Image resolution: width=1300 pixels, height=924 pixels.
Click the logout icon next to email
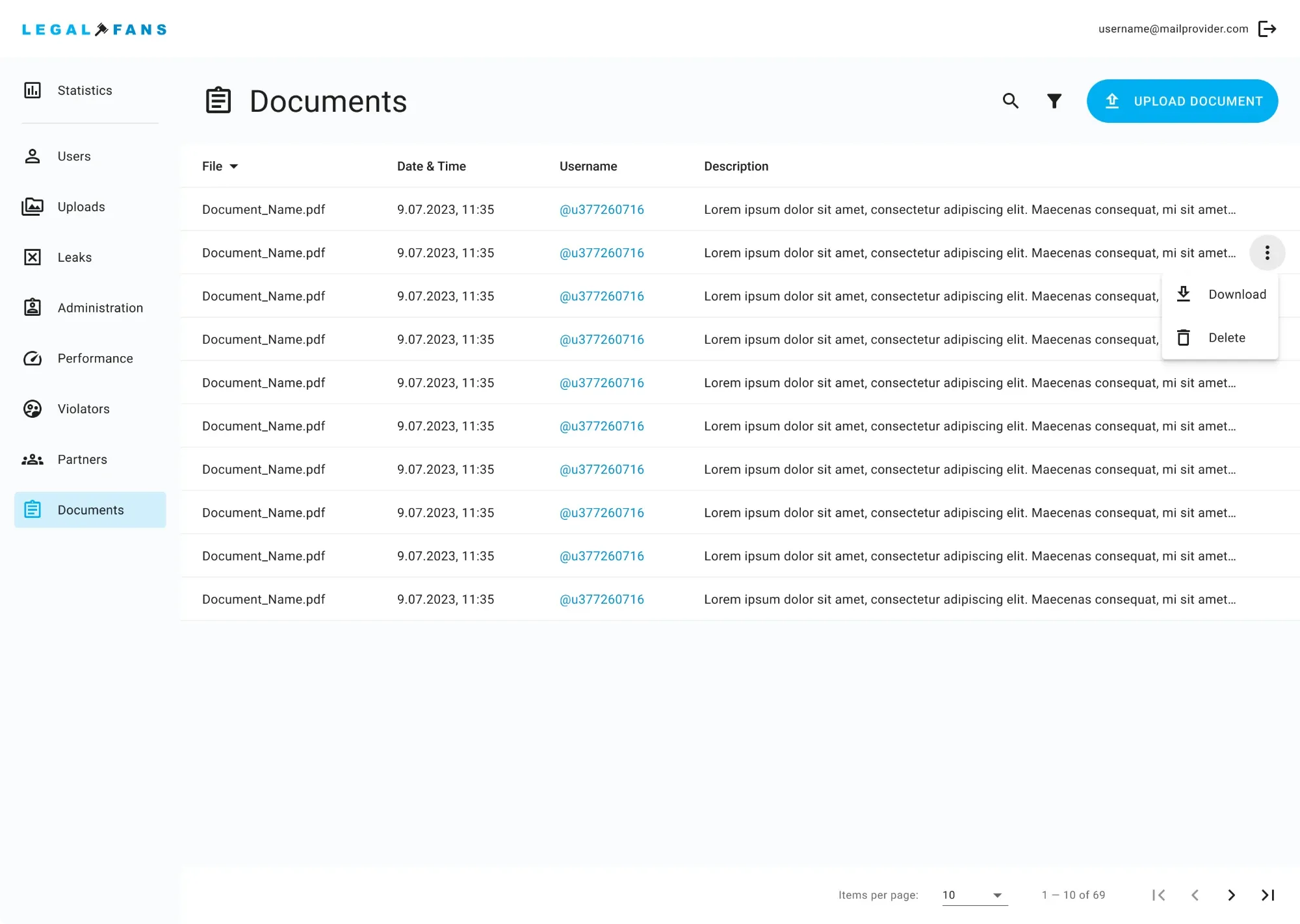click(x=1267, y=29)
